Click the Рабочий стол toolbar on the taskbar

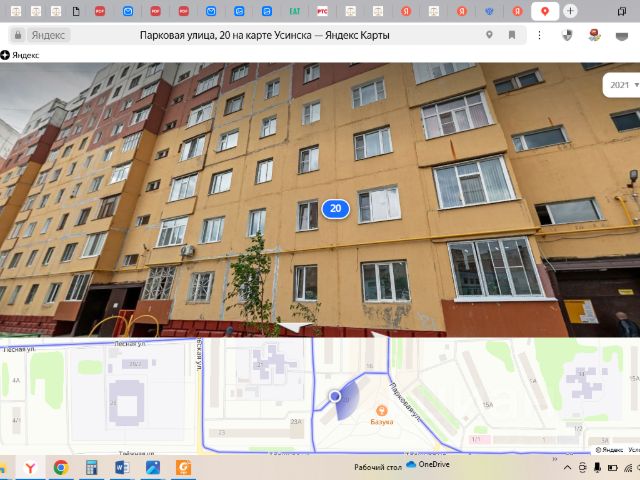pyautogui.click(x=378, y=467)
